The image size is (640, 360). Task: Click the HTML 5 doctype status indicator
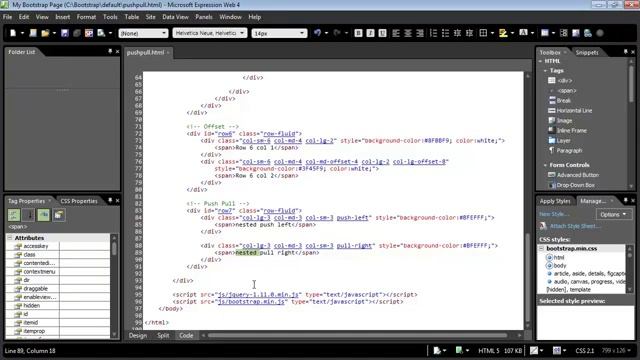pos(489,351)
